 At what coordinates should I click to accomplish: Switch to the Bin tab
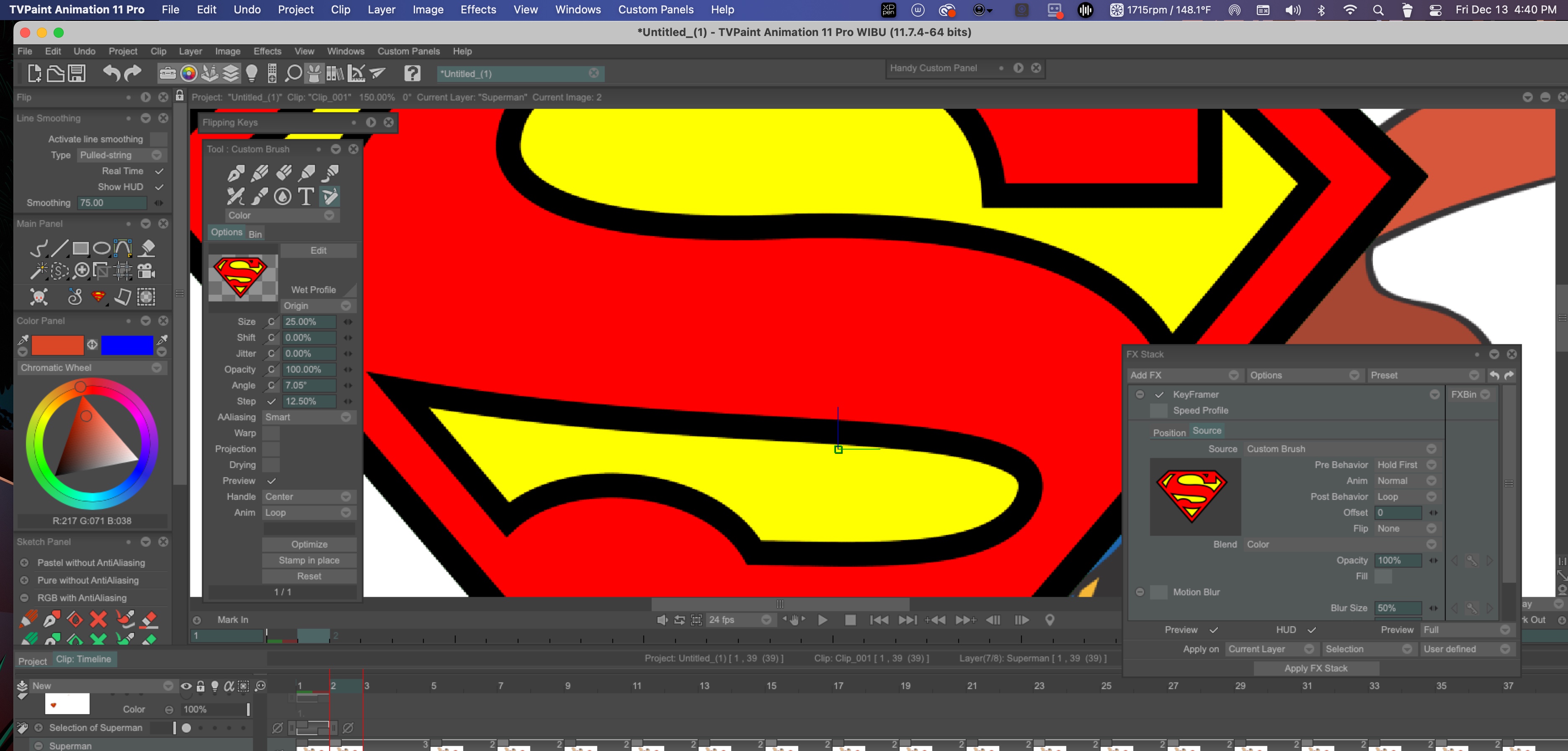point(255,234)
